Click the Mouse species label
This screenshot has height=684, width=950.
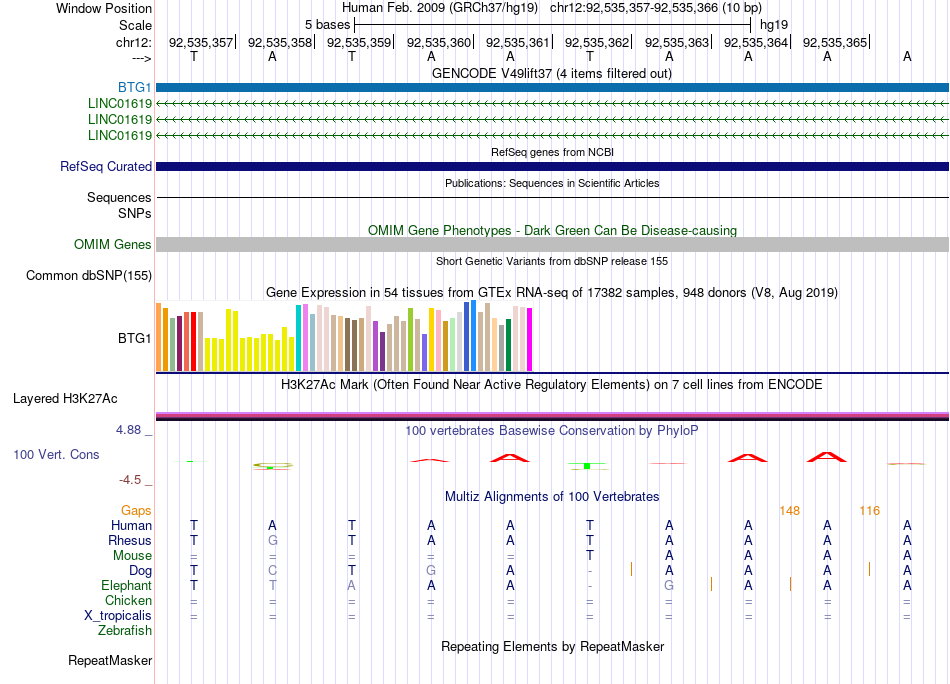coord(132,556)
